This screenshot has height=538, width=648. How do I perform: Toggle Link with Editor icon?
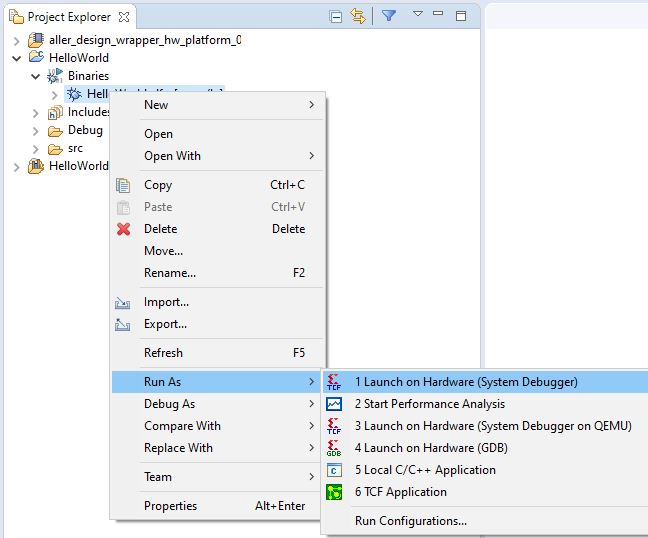point(358,16)
